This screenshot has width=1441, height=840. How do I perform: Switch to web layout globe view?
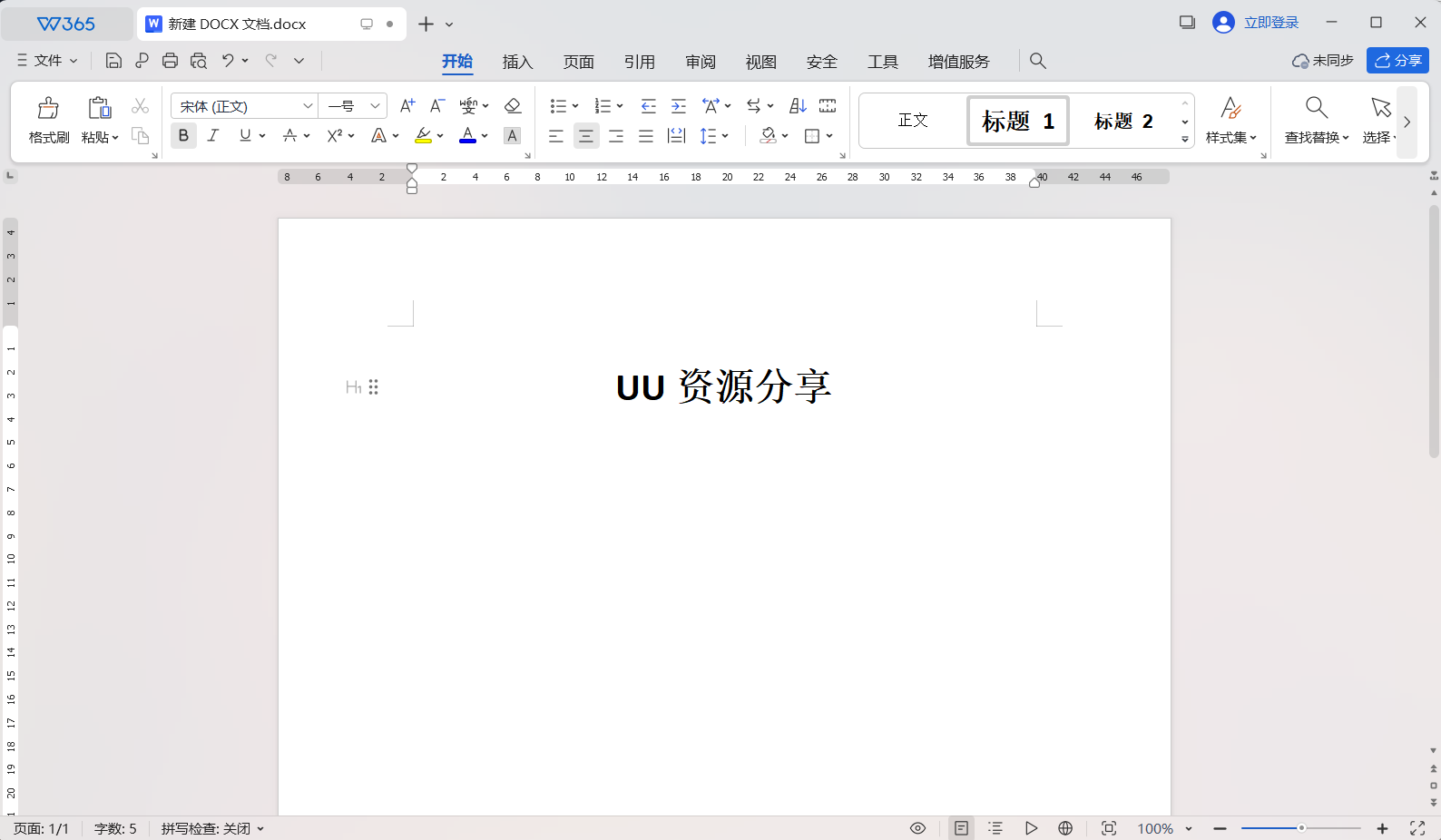(x=1065, y=828)
